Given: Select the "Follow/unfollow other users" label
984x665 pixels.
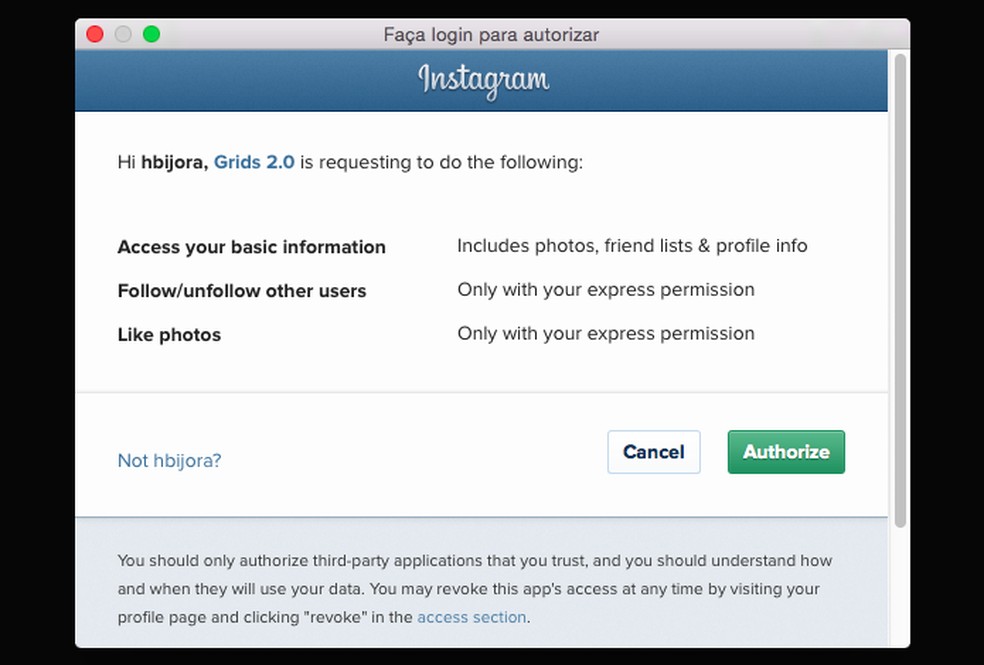Looking at the screenshot, I should coord(242,291).
